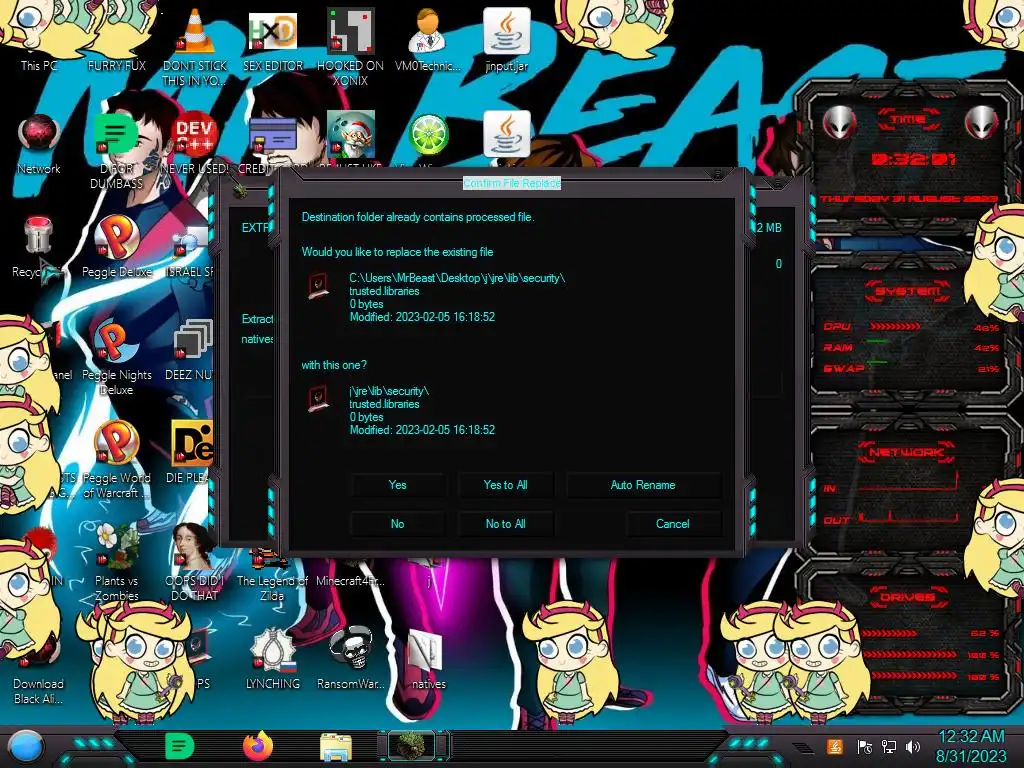Screen dimensions: 1024x768
Task: Click the first drive bar showing 62%
Action: pyautogui.click(x=889, y=633)
